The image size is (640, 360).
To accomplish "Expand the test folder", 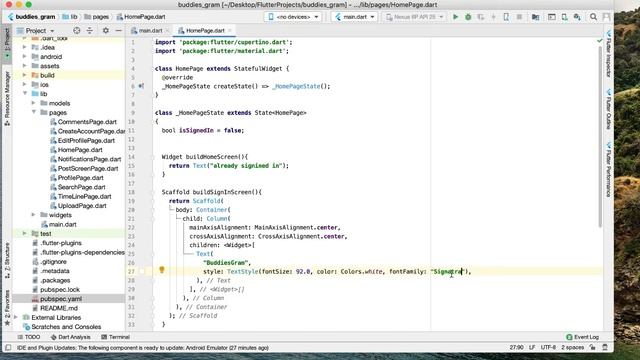I will click(x=24, y=233).
